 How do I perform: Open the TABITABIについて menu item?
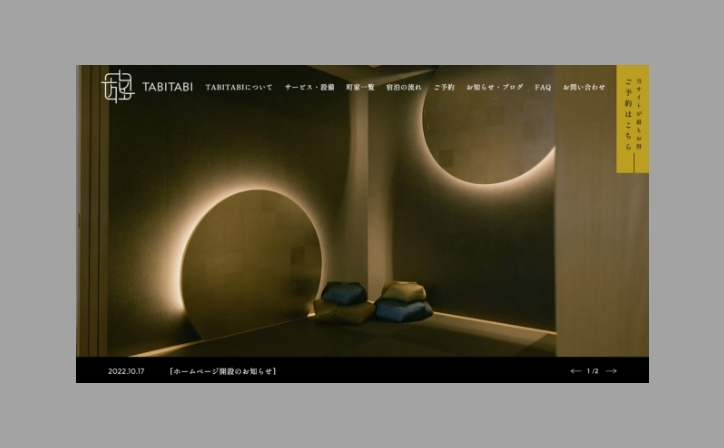239,87
